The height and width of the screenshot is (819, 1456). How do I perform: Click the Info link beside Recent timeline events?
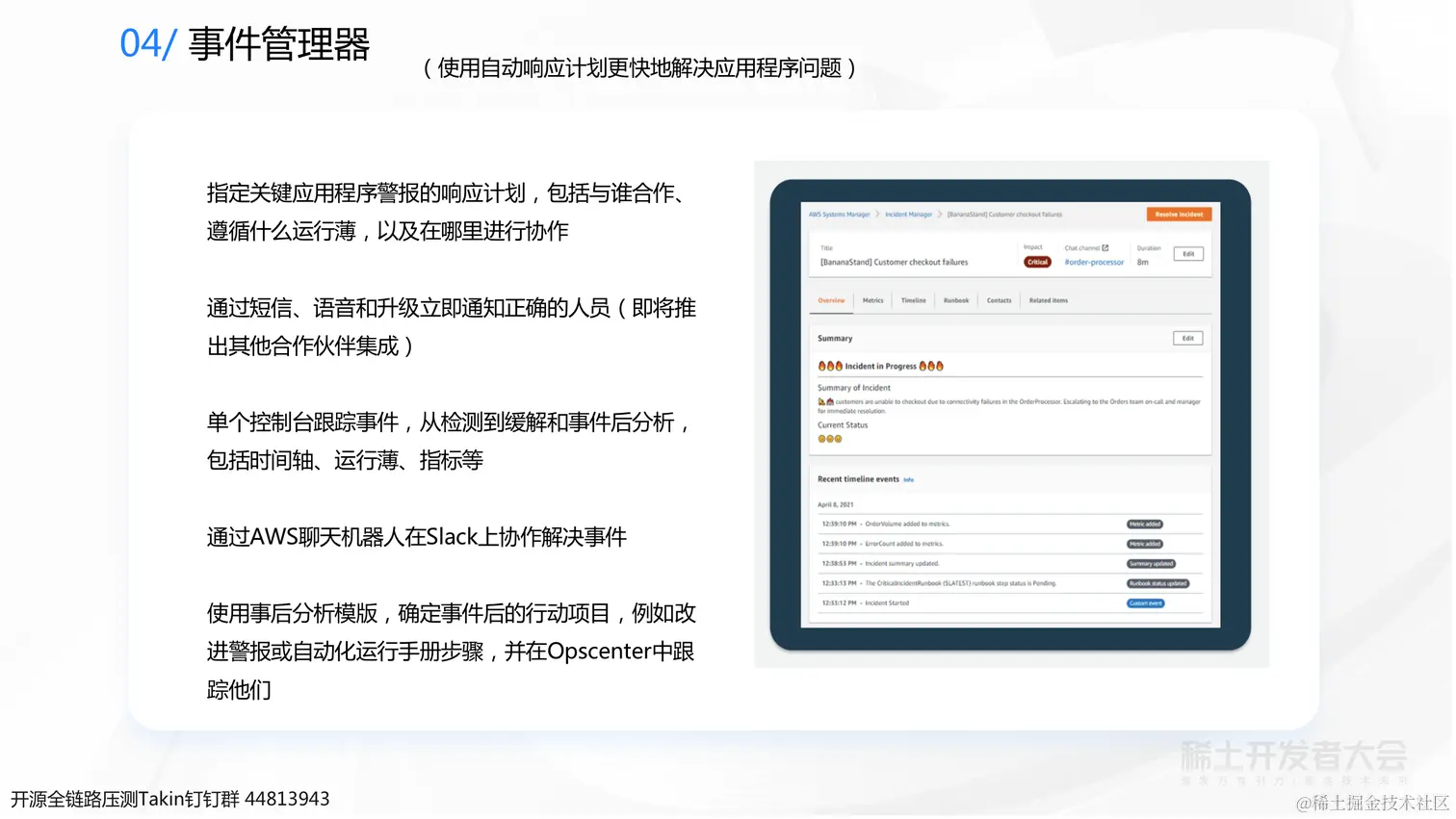908,479
